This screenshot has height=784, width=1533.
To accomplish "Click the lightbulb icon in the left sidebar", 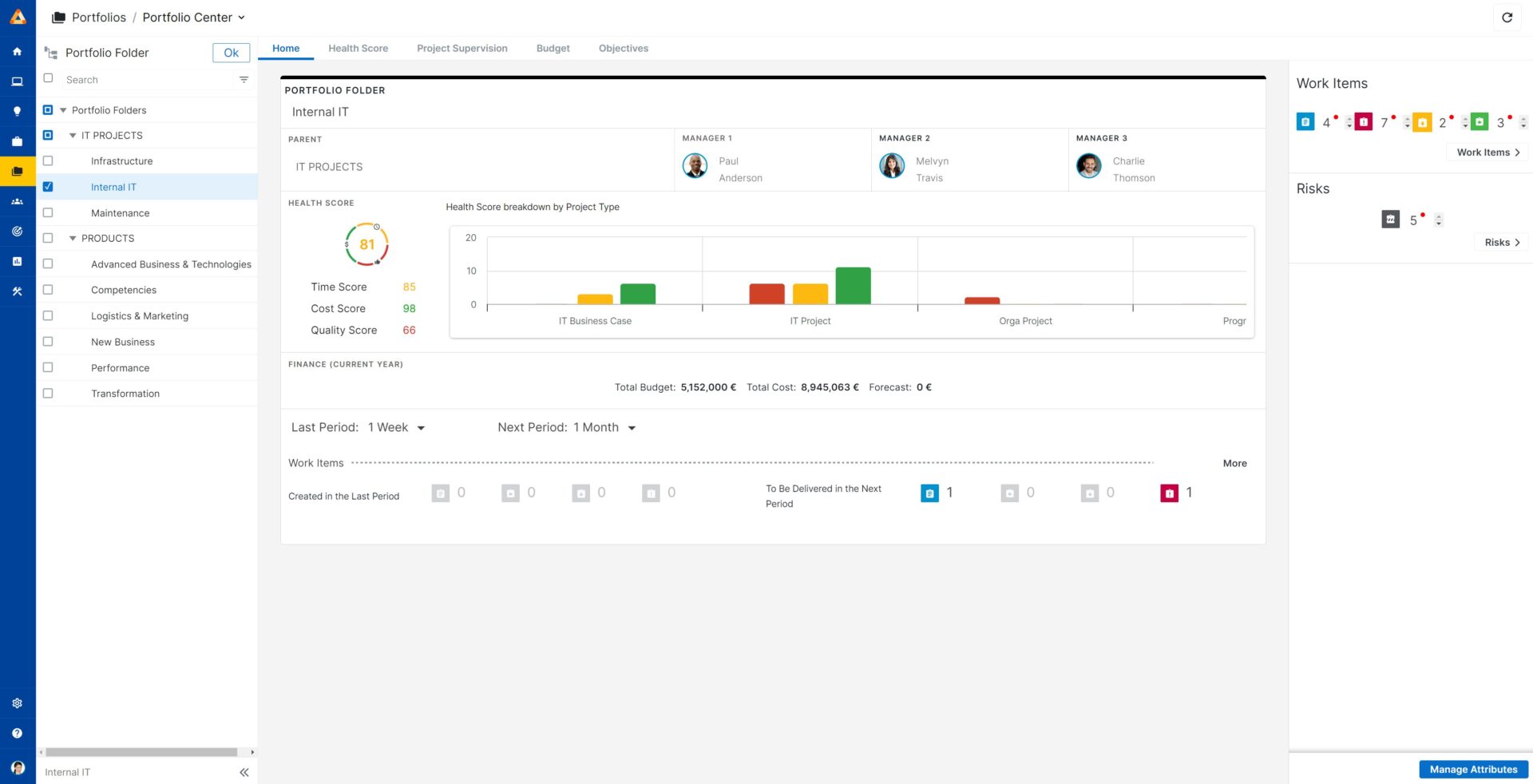I will (x=17, y=112).
